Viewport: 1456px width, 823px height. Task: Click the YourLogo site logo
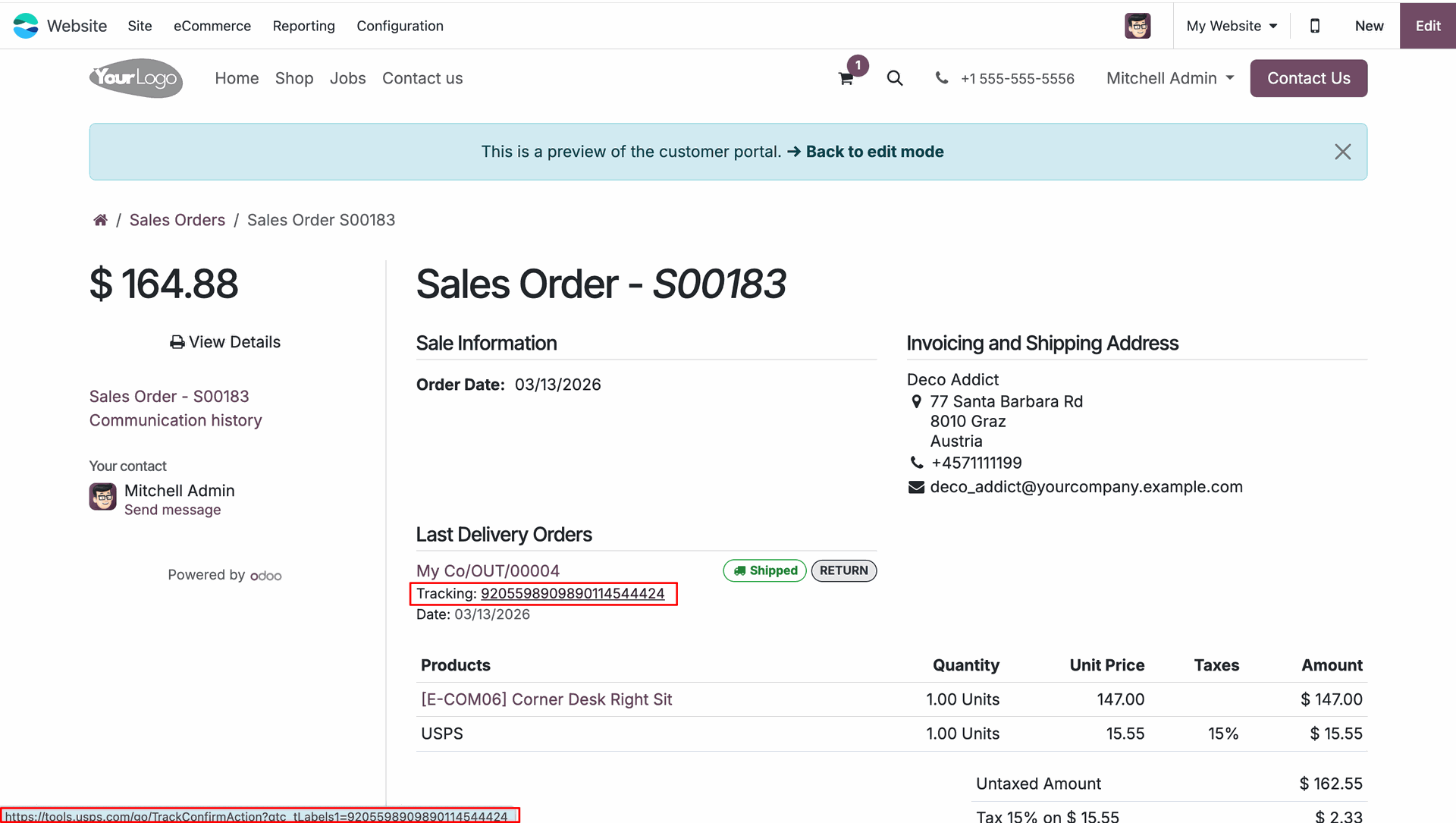[136, 78]
